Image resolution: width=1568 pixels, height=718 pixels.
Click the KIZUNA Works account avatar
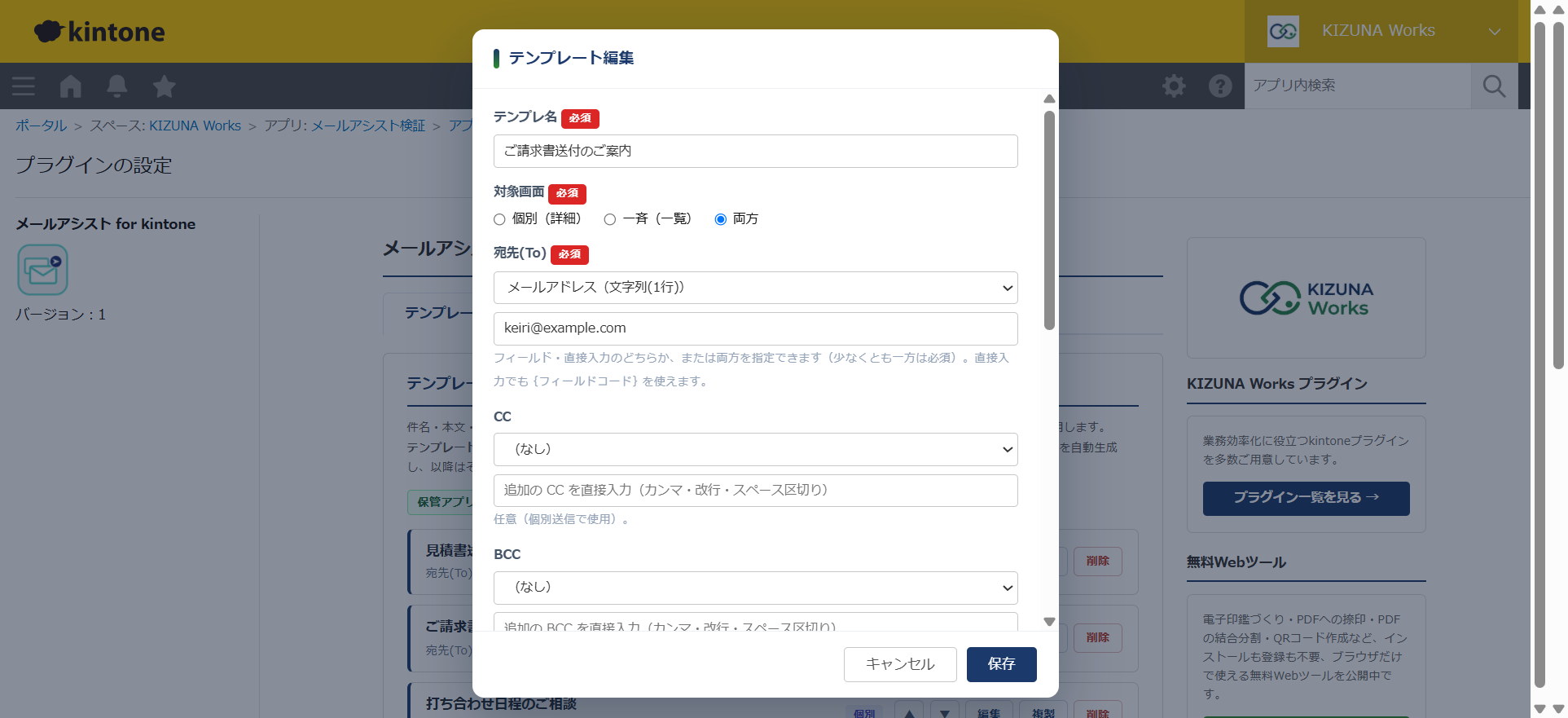(x=1283, y=31)
